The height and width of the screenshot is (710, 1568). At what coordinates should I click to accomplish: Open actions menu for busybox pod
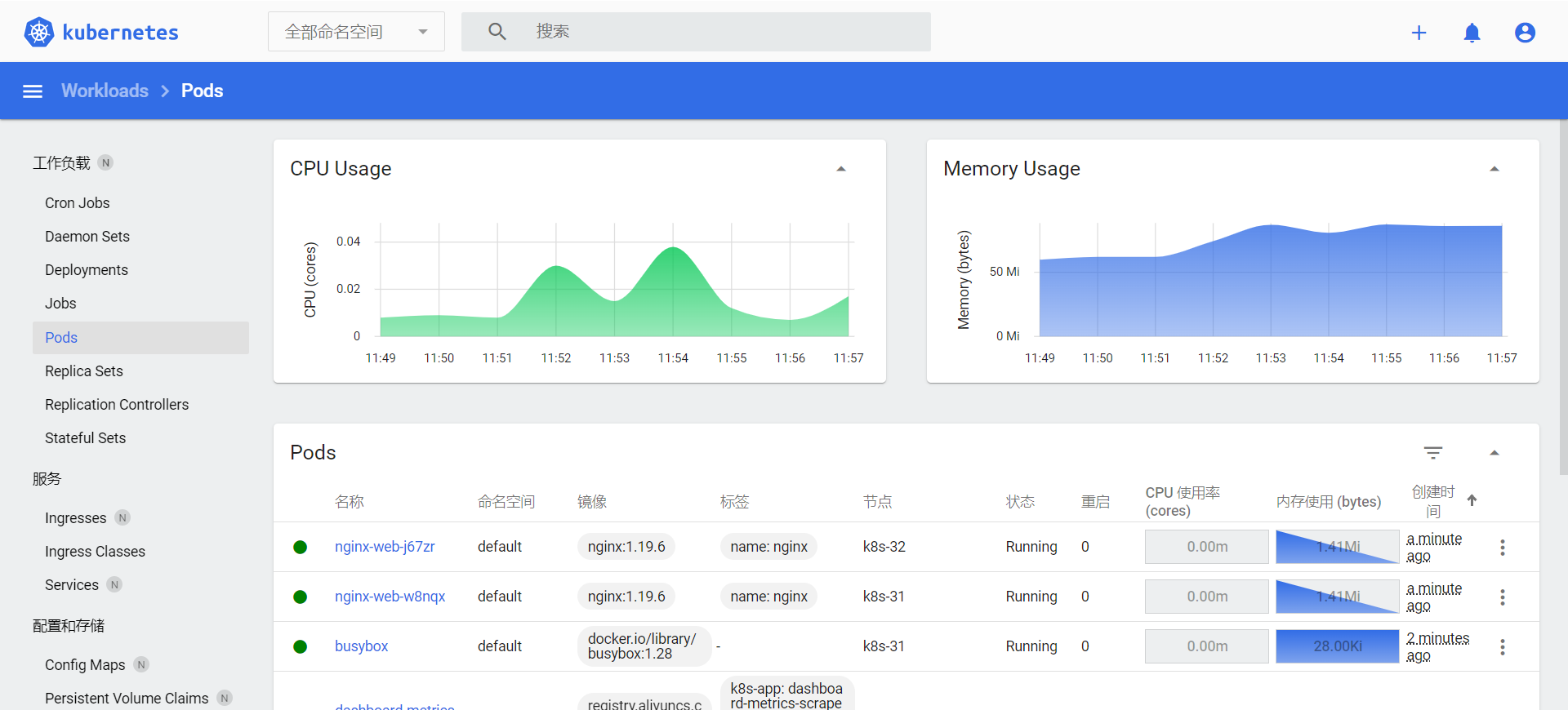tap(1502, 647)
